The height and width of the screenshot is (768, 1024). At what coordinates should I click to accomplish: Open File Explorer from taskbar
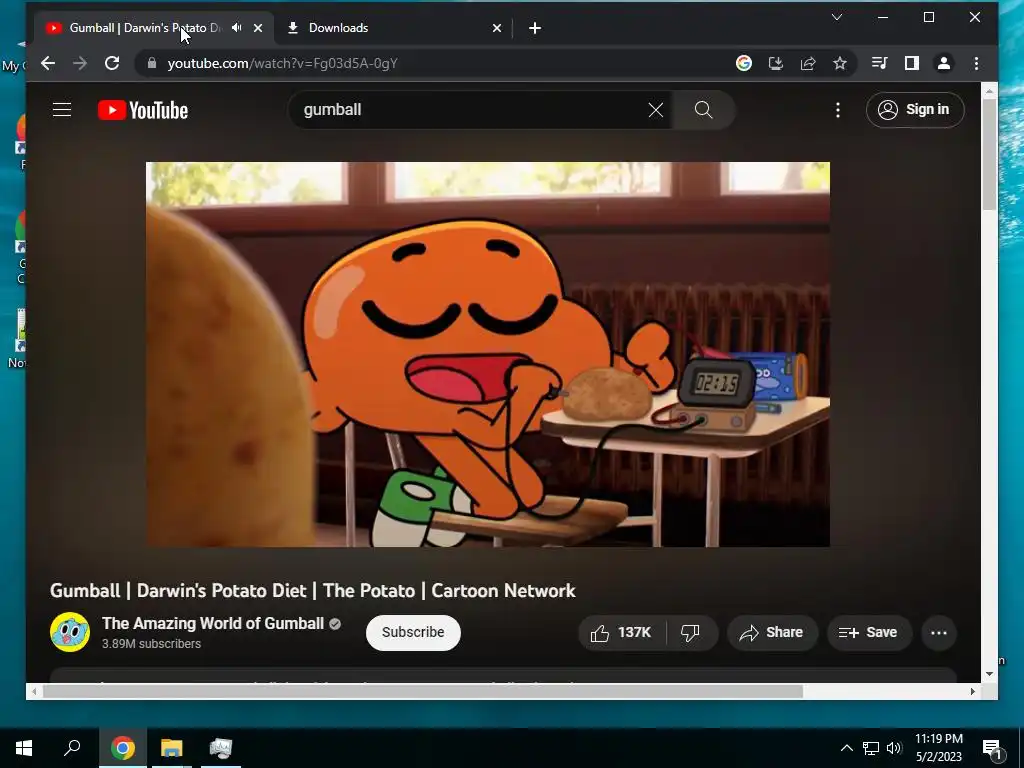172,748
